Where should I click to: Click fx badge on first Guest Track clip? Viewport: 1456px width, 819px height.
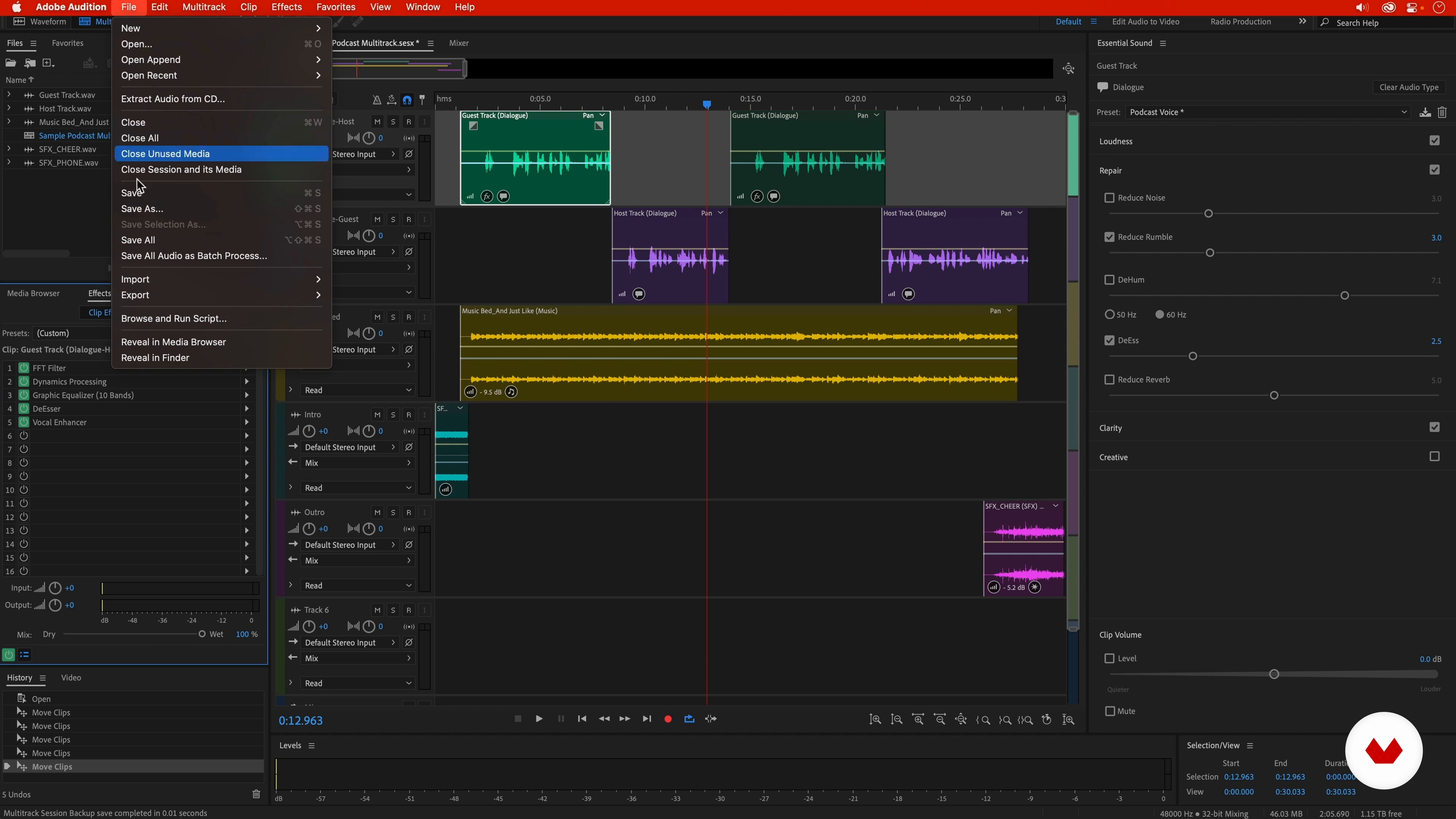pyautogui.click(x=486, y=196)
